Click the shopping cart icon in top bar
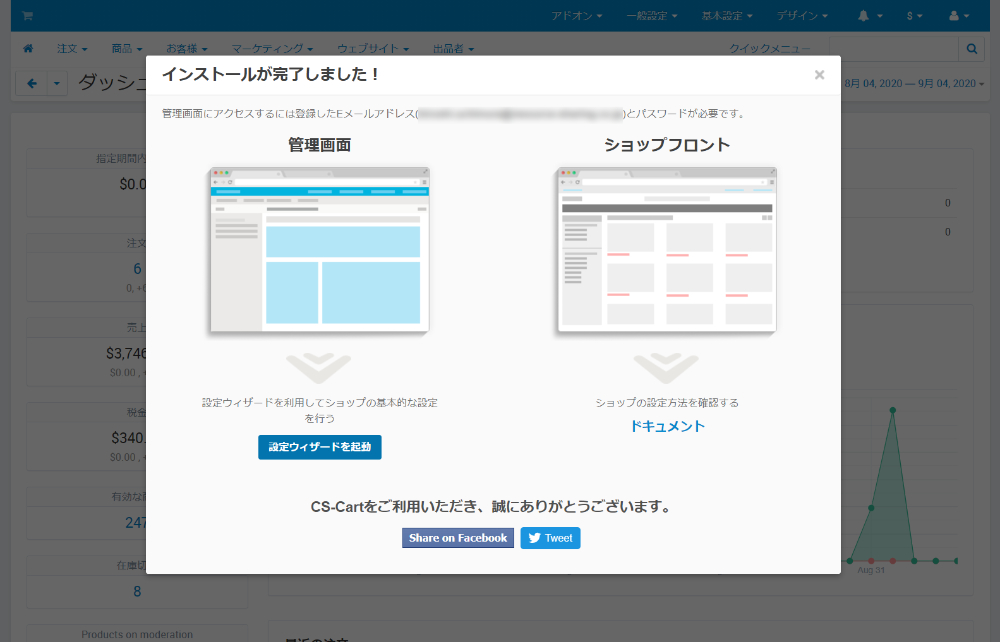 tap(27, 16)
